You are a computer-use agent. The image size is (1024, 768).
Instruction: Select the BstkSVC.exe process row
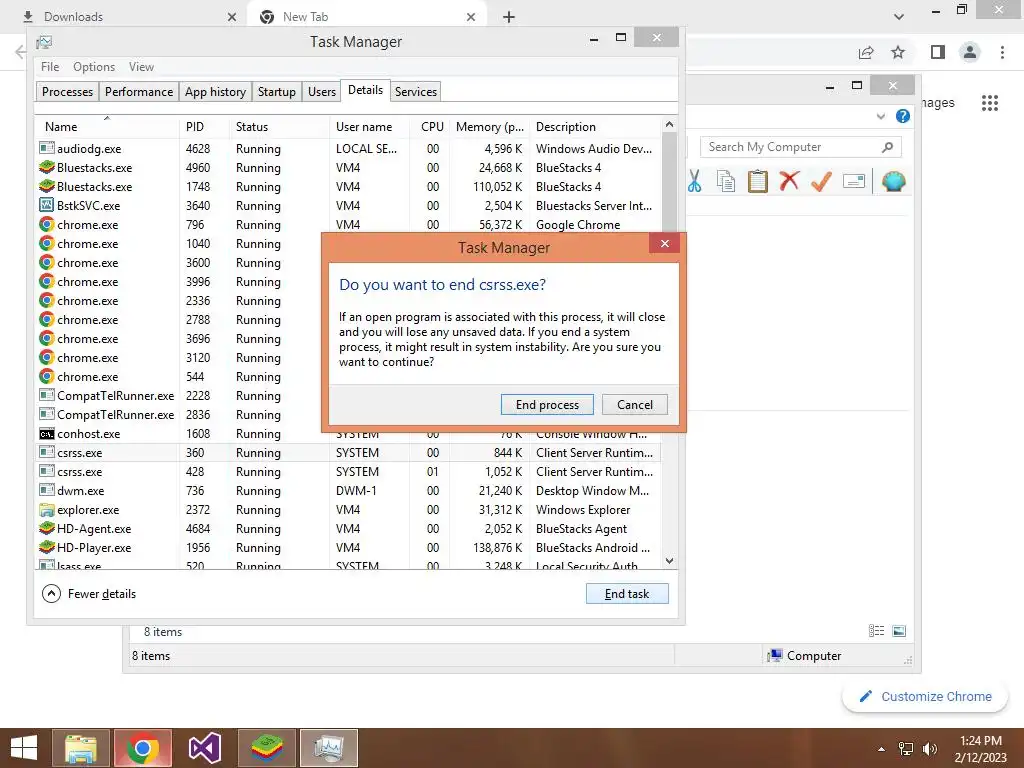tap(348, 206)
